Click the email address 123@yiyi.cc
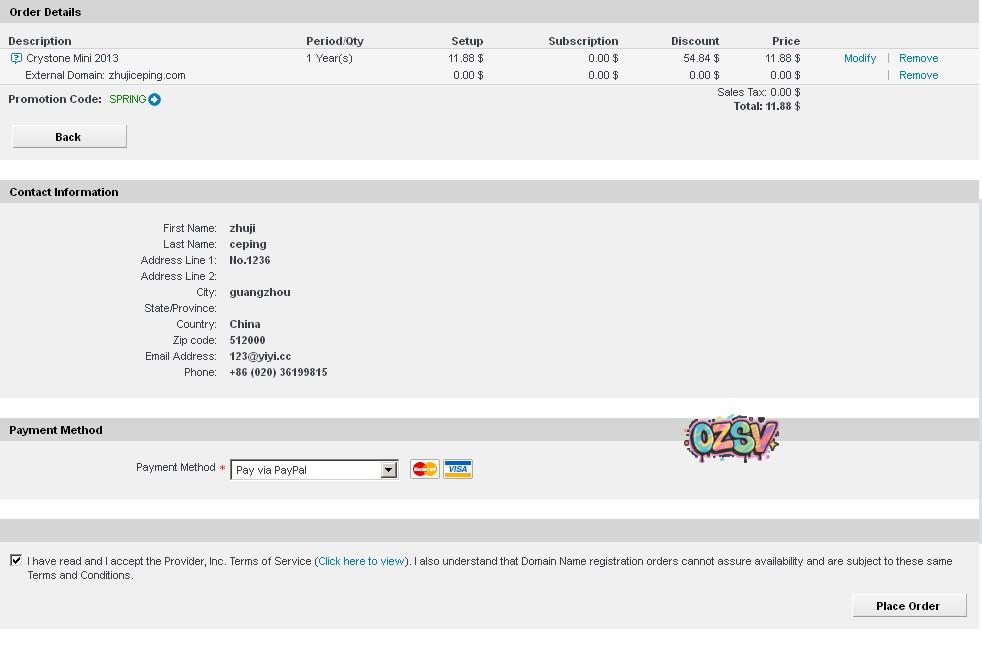 [x=260, y=356]
